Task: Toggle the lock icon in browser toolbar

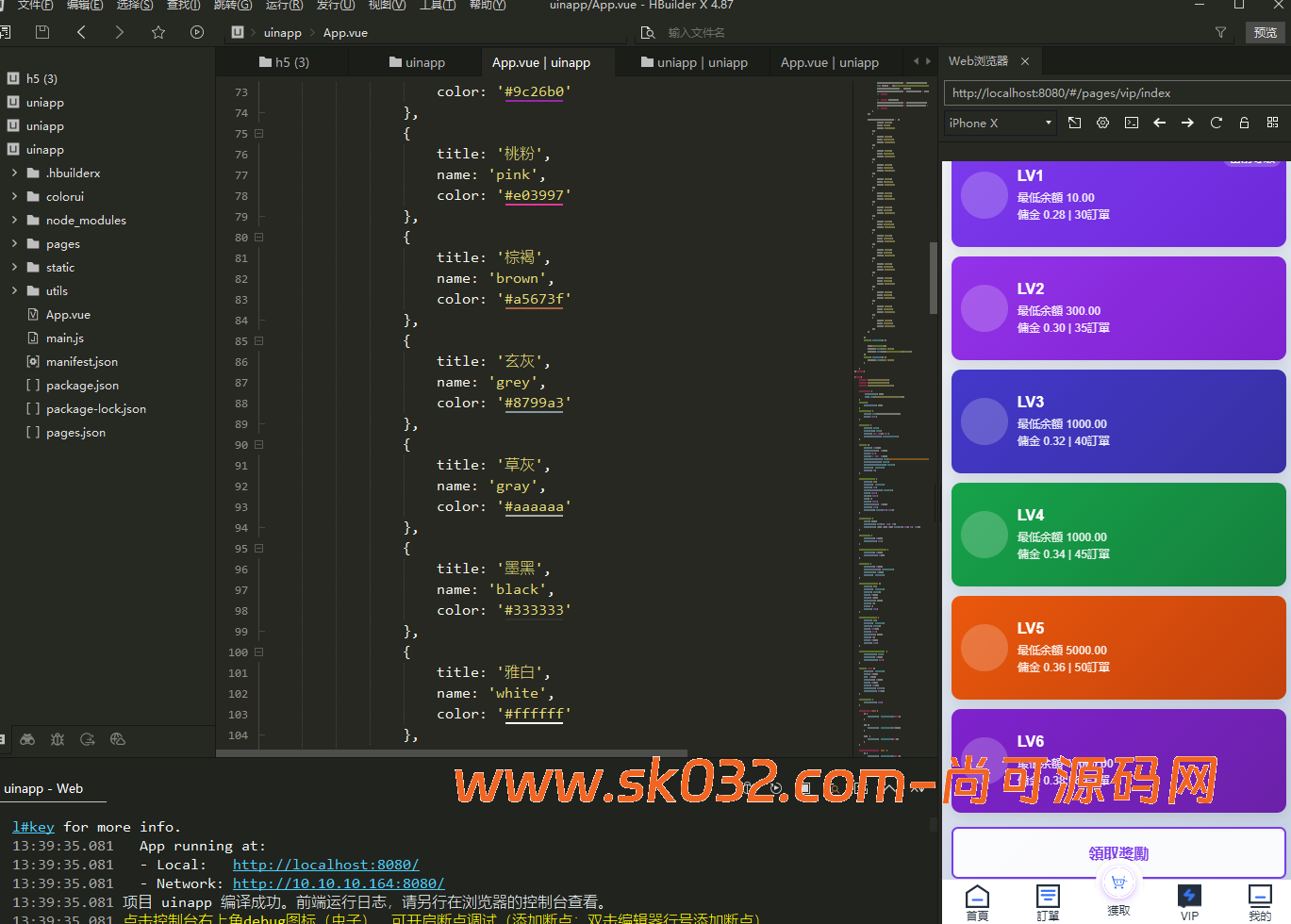Action: (x=1244, y=123)
